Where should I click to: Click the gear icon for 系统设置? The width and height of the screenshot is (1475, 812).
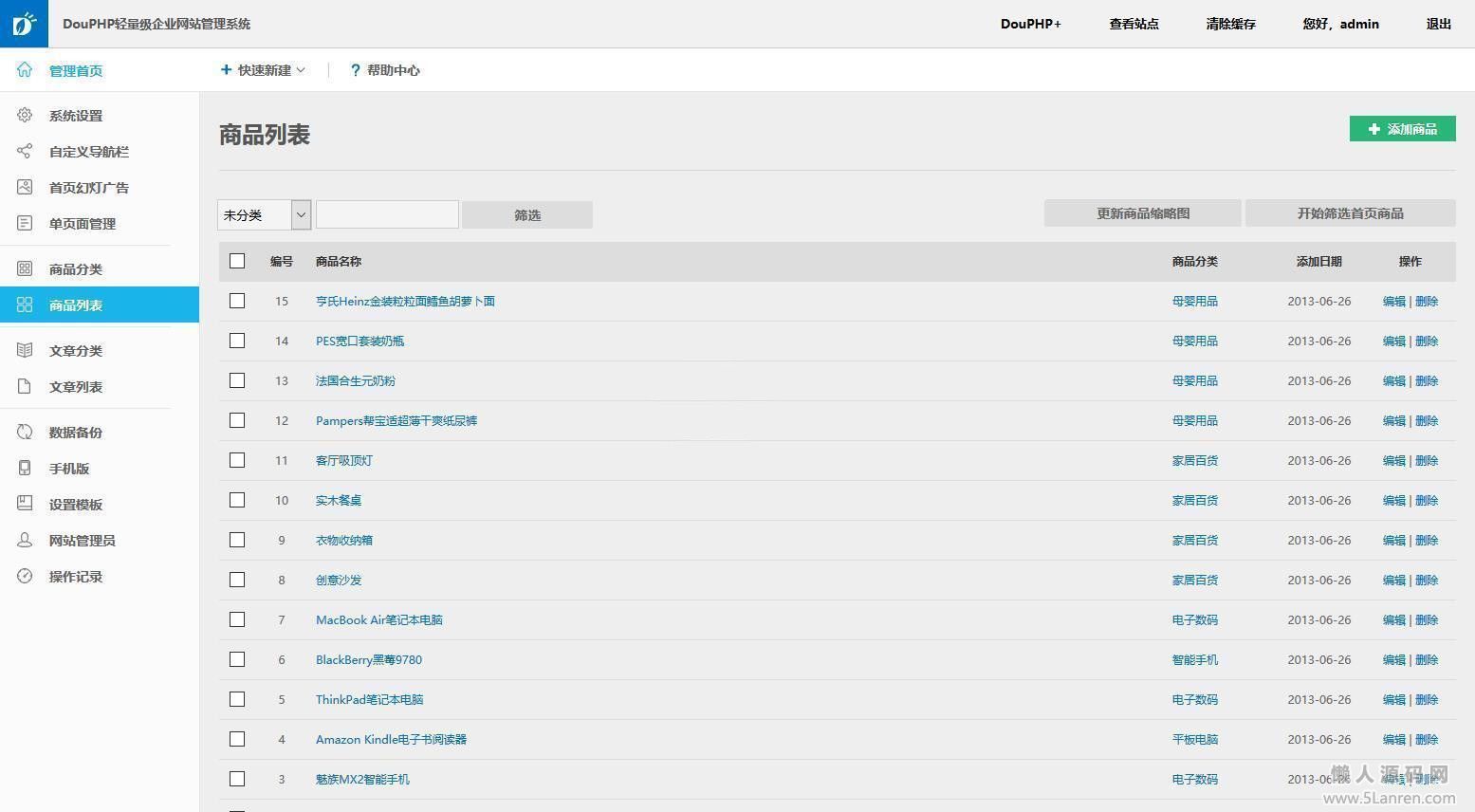pyautogui.click(x=25, y=116)
